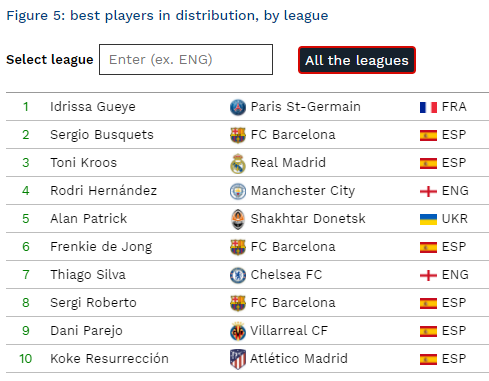Click the Shakhtar Donetsk club crest
Screen dimensions: 489x381
click(x=238, y=219)
